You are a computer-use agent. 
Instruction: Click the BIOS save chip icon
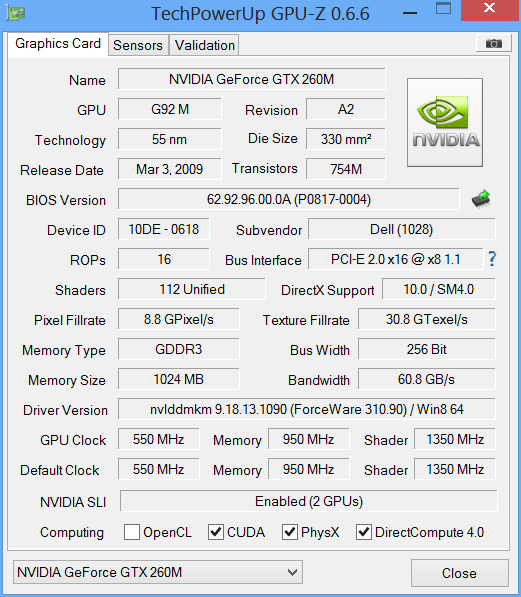481,199
